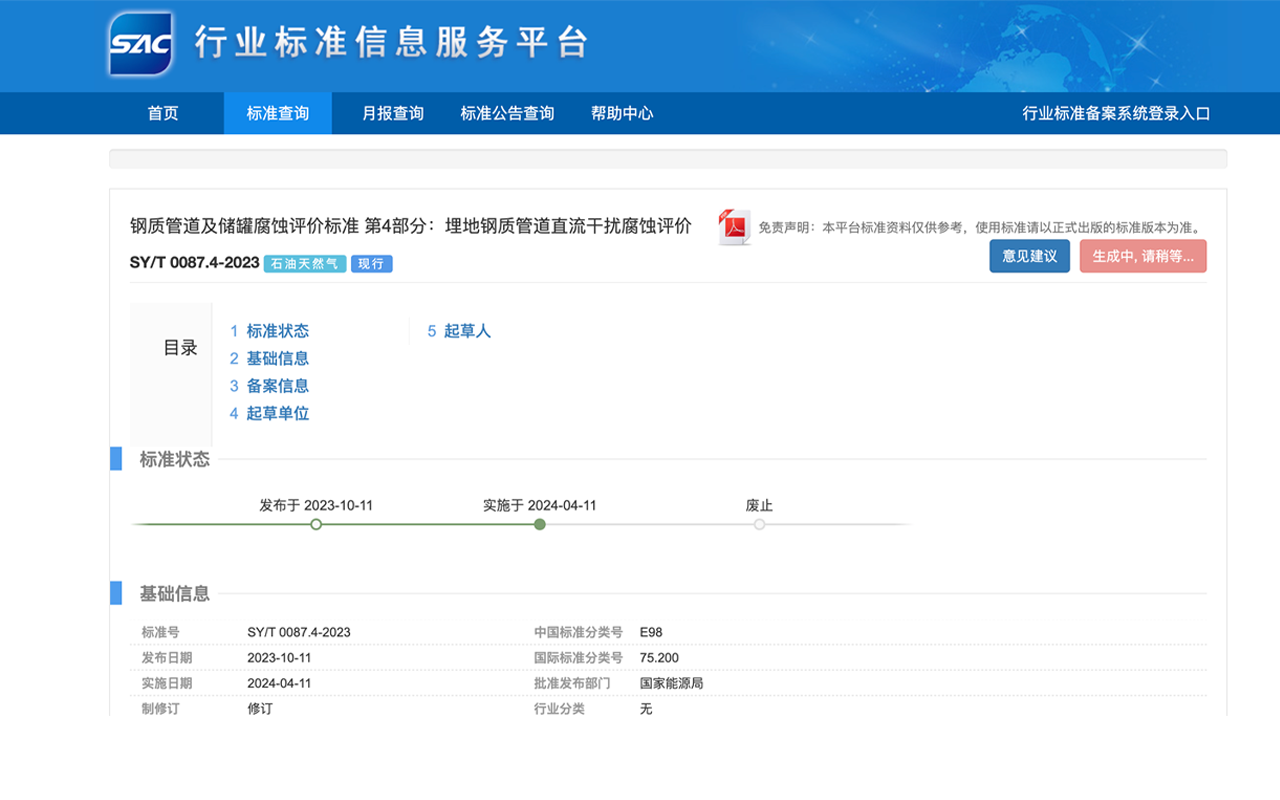Image resolution: width=1280 pixels, height=800 pixels.
Task: Jump to 起草人 via table of contents
Action: [467, 331]
